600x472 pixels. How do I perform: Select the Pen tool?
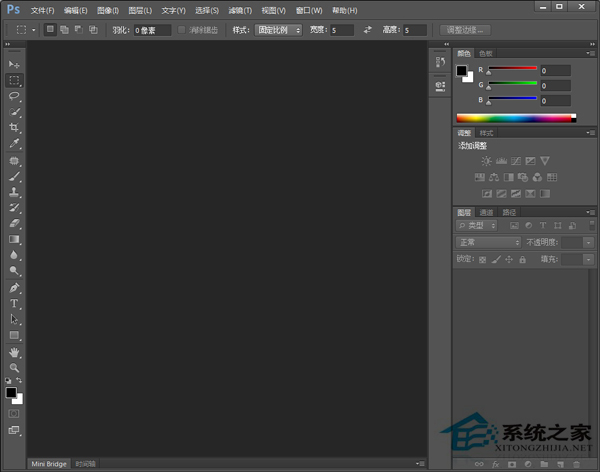(14, 287)
